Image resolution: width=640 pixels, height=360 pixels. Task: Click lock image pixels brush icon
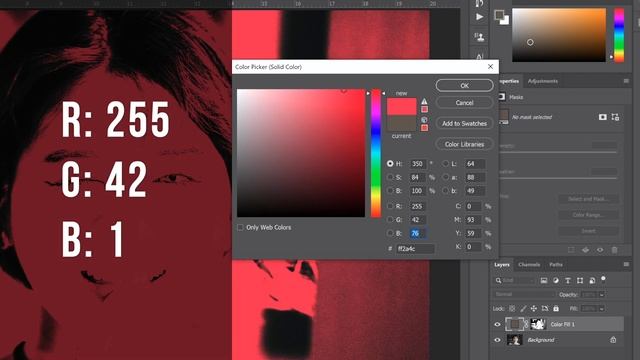click(x=523, y=309)
